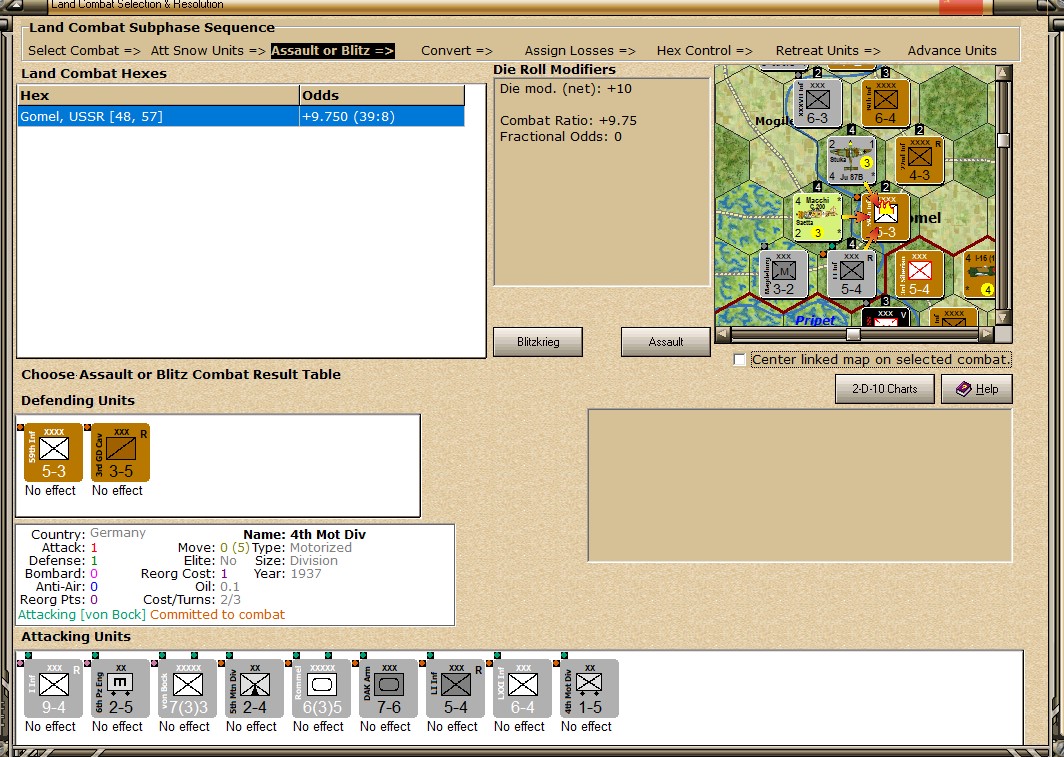Select the 4th Mot Div 1-5 unit

tap(590, 688)
